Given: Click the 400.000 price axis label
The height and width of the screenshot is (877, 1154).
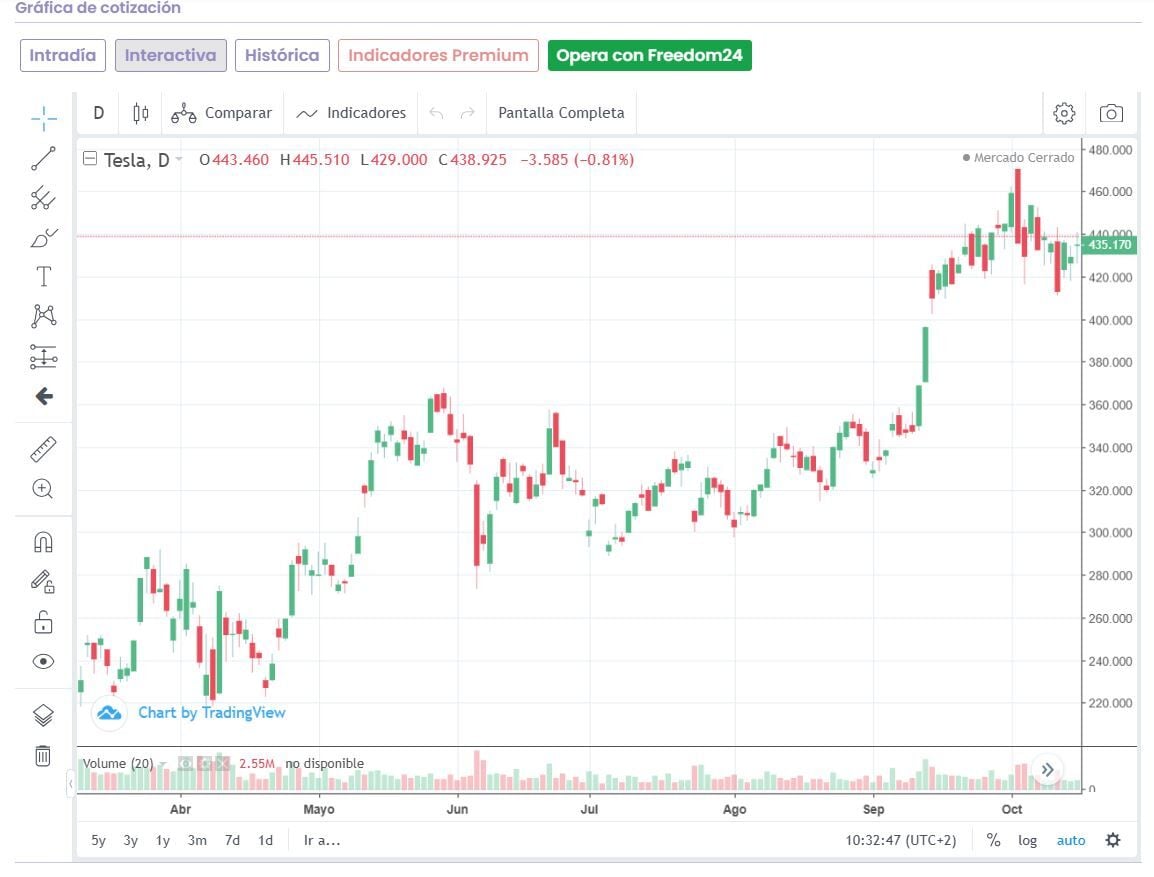Looking at the screenshot, I should pyautogui.click(x=1110, y=320).
